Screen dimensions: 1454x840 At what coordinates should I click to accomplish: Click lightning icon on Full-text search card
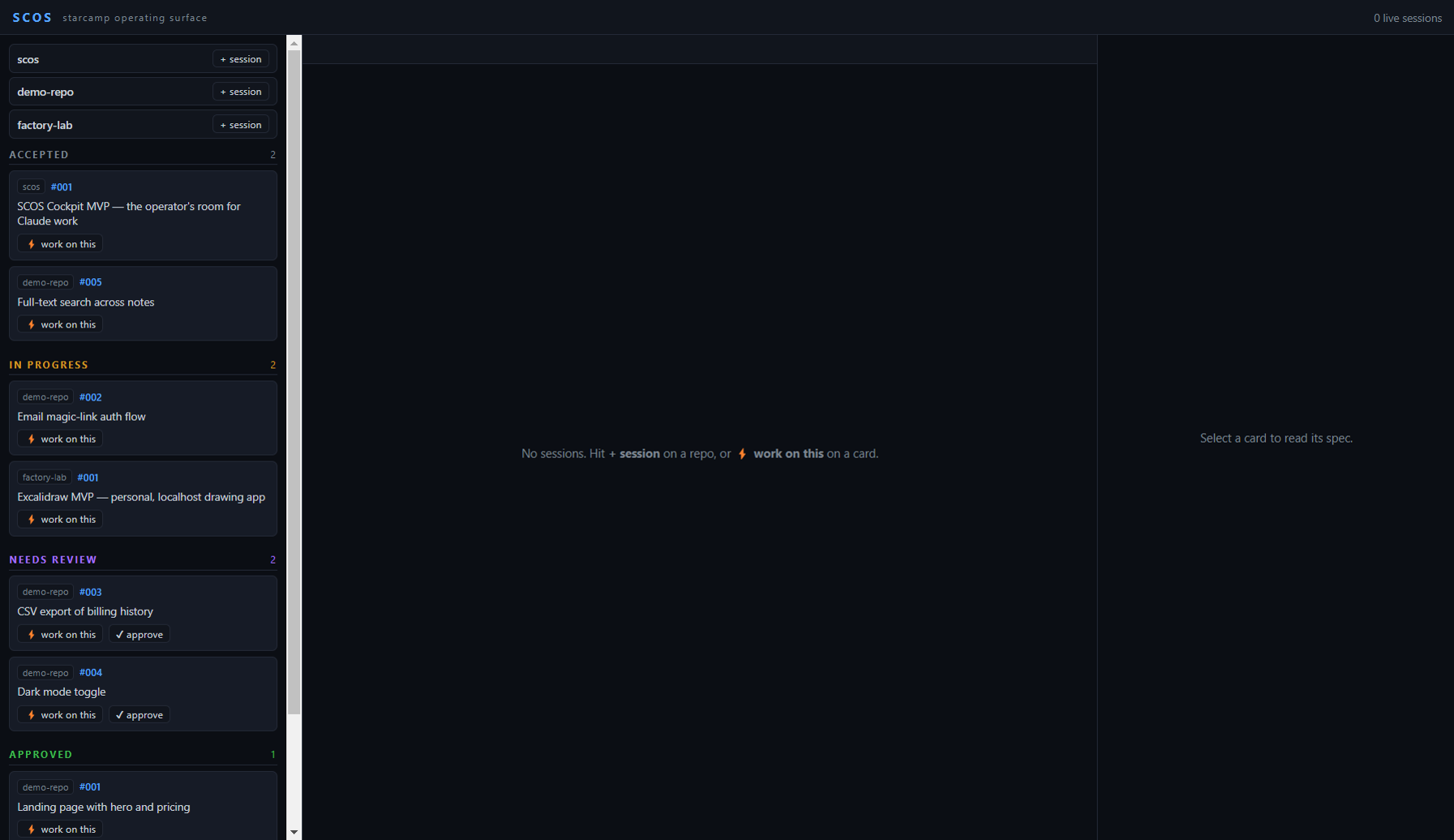pos(32,324)
